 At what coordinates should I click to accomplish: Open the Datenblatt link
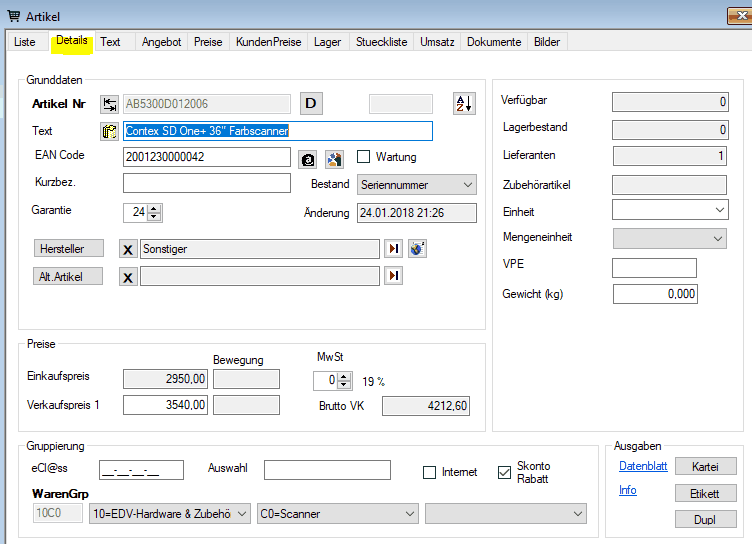[643, 466]
